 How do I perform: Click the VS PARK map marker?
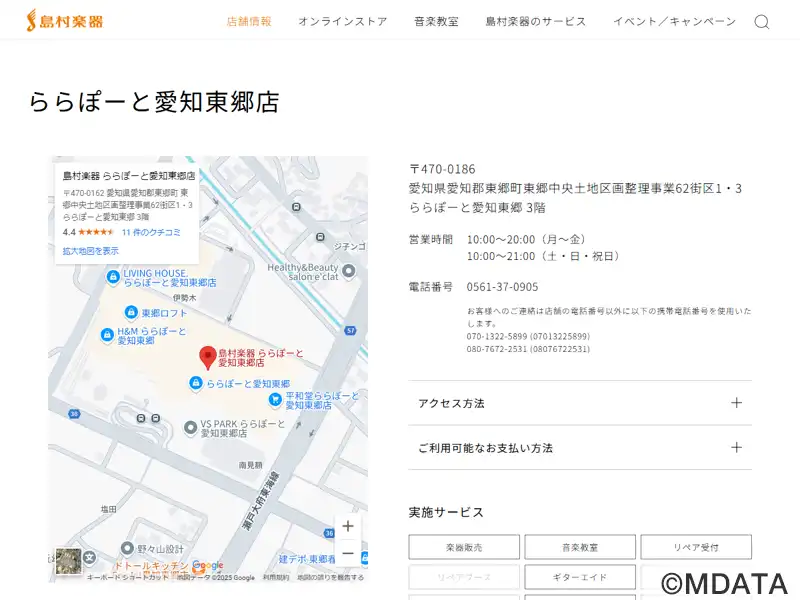pos(190,428)
